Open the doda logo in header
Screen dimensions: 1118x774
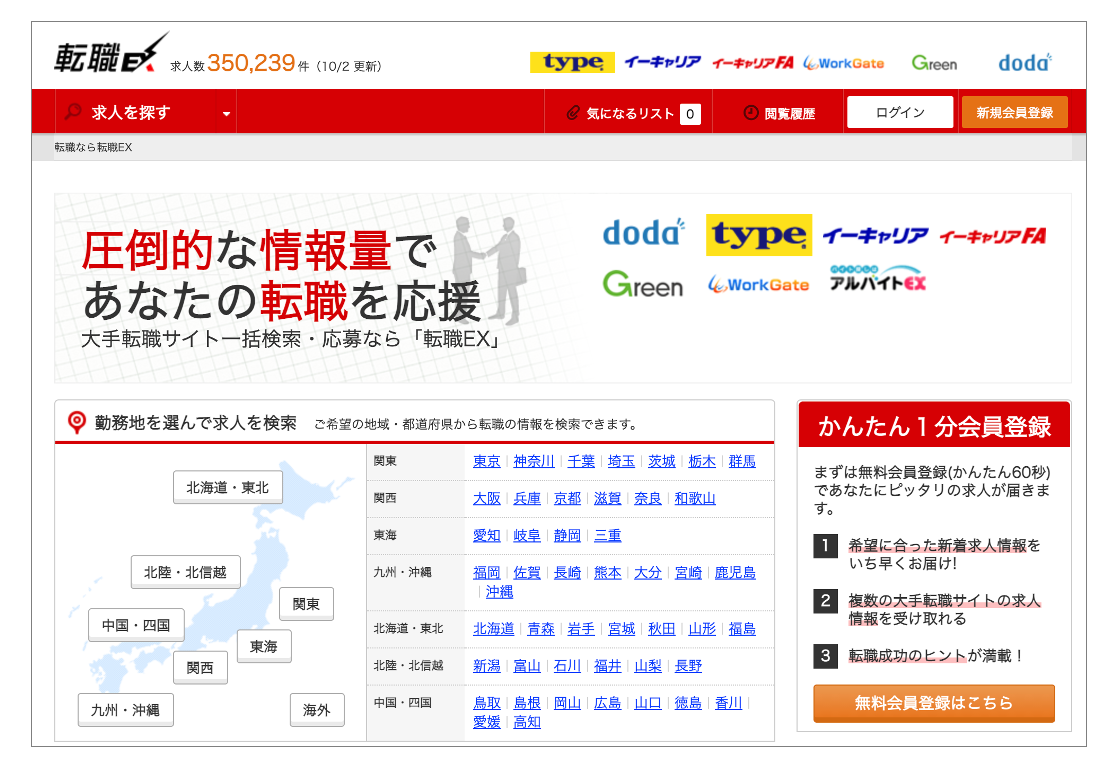1025,63
